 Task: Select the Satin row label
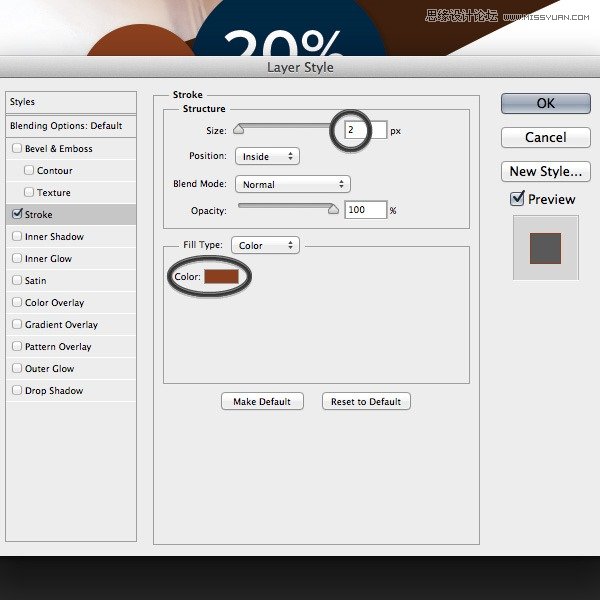coord(36,281)
